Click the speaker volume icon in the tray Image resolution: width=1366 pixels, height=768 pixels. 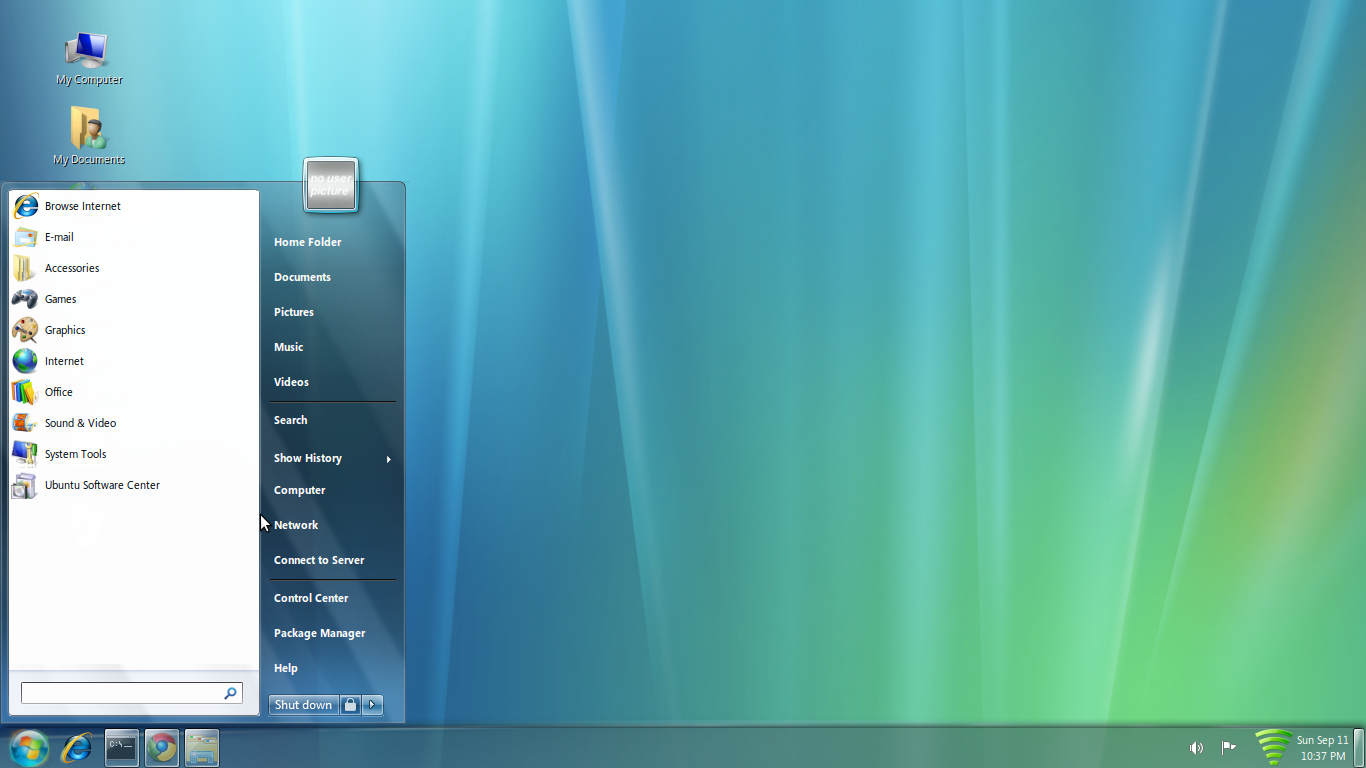pyautogui.click(x=1196, y=747)
